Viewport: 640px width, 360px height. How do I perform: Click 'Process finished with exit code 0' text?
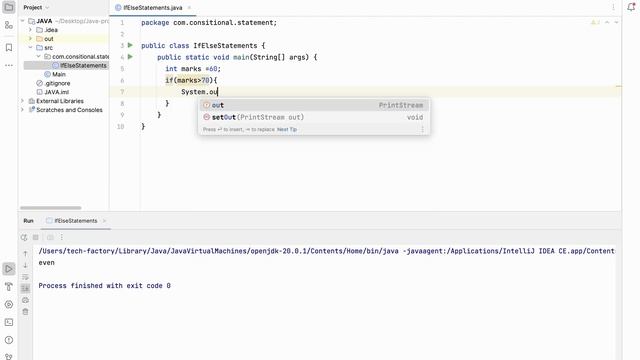coord(104,286)
